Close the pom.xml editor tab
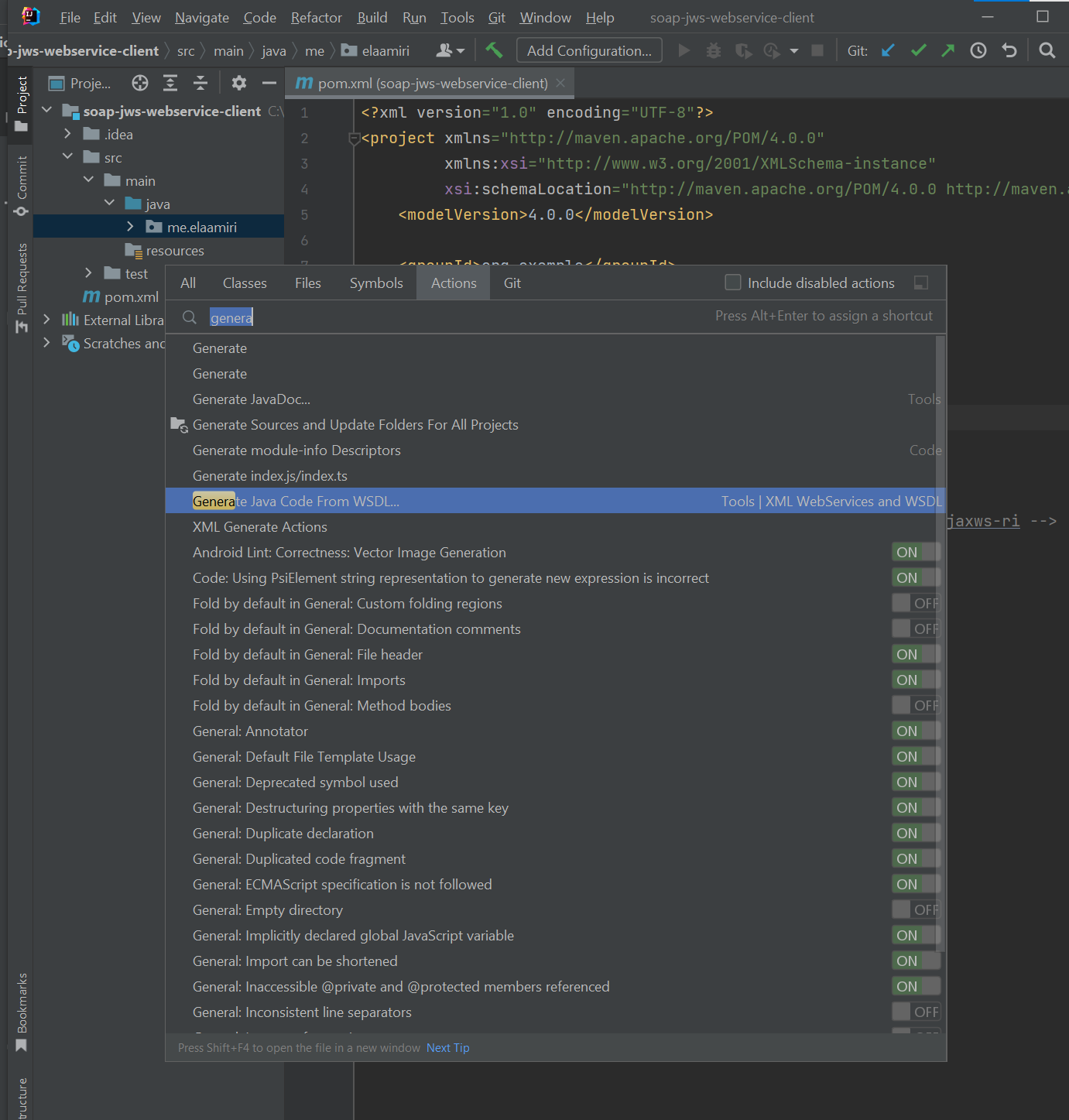1069x1120 pixels. coord(560,83)
